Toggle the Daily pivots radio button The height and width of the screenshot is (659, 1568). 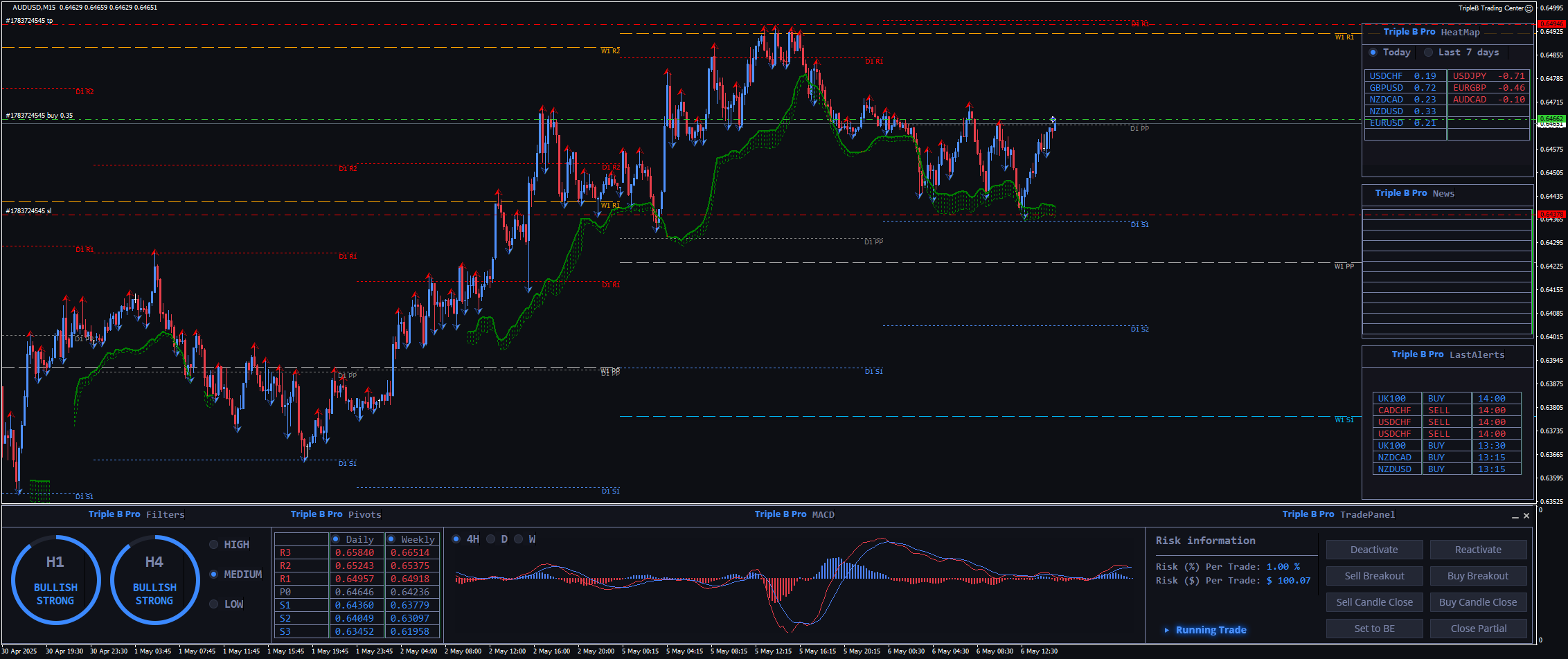(336, 539)
